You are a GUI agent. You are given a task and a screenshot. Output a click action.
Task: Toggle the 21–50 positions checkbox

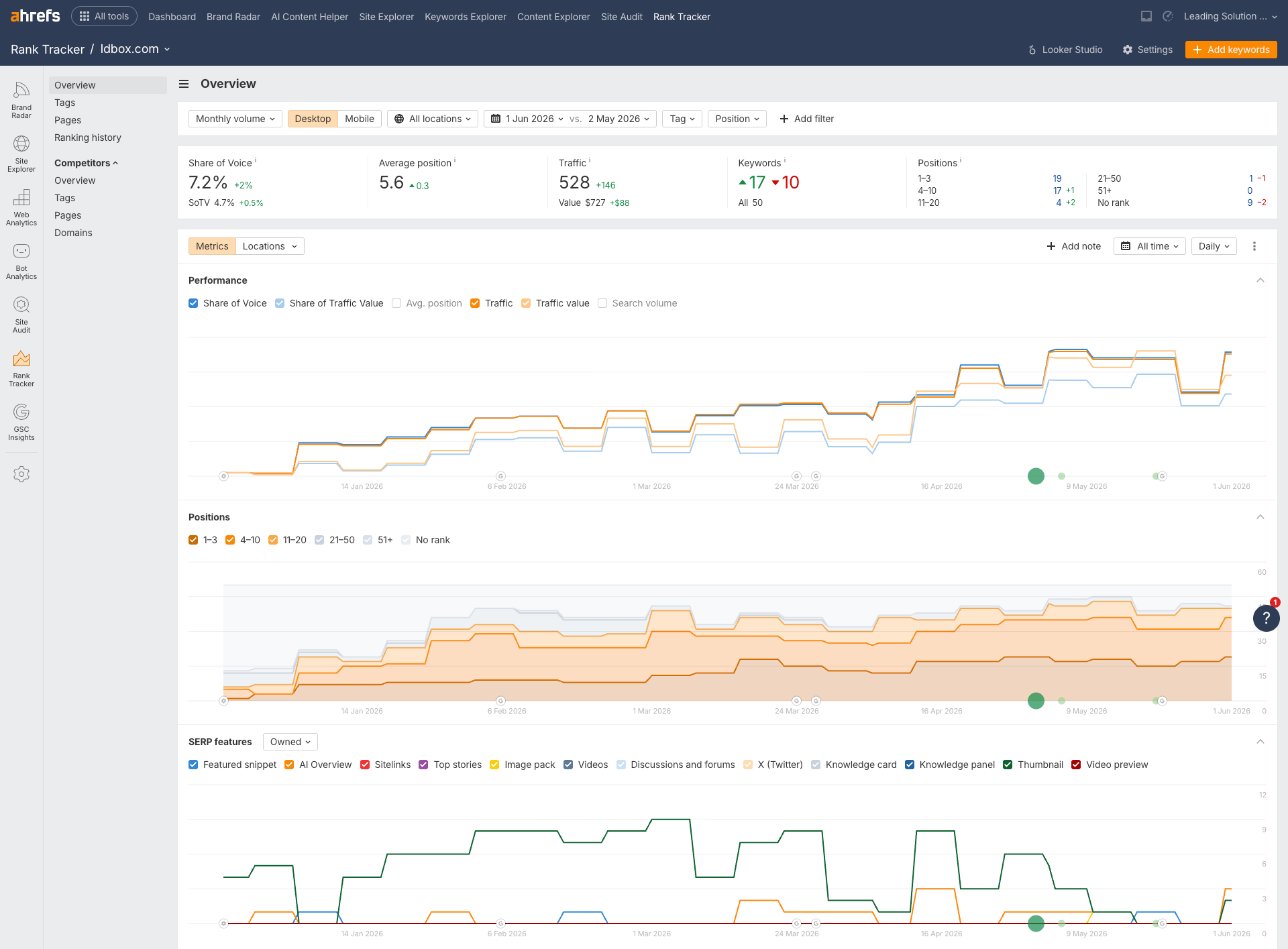(x=319, y=540)
